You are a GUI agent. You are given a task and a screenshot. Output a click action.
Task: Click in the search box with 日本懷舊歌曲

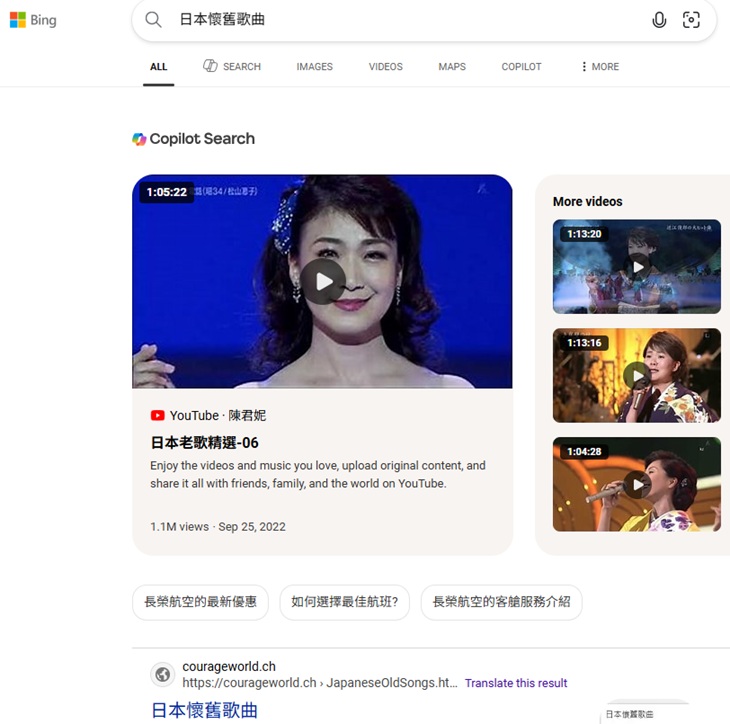400,20
